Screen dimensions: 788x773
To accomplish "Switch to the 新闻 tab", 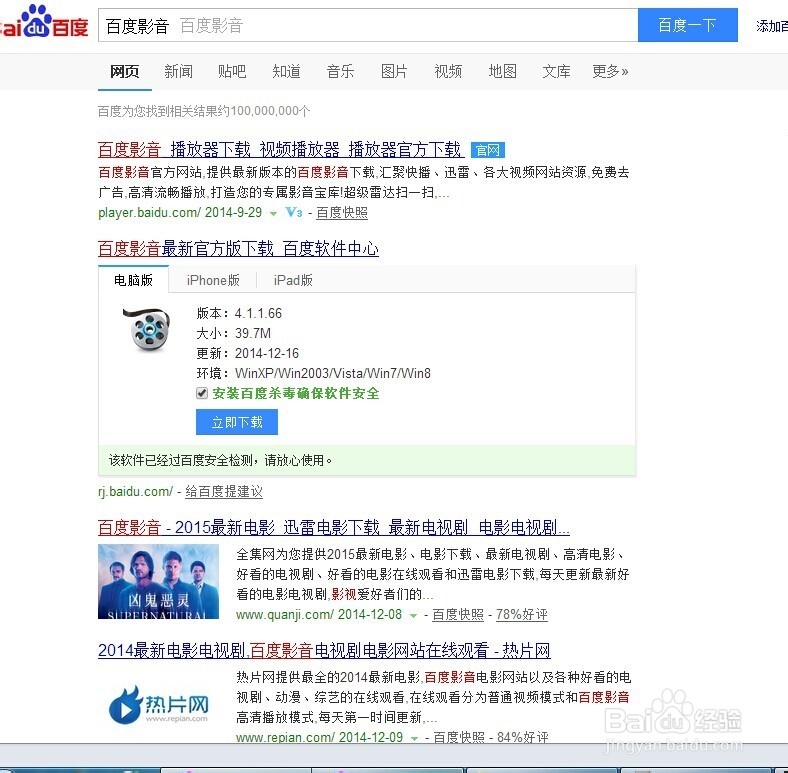I will coord(178,71).
